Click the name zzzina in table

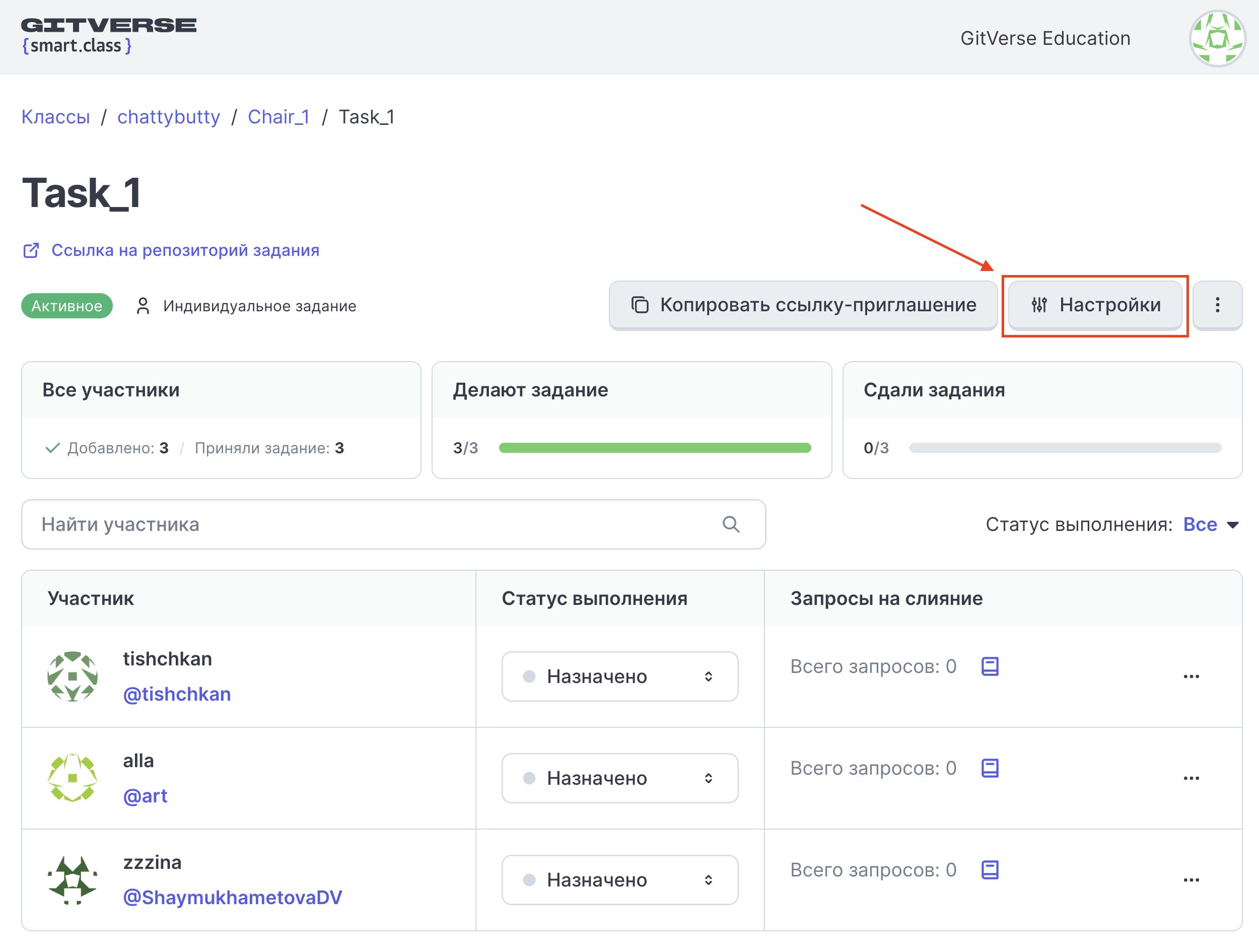point(152,863)
